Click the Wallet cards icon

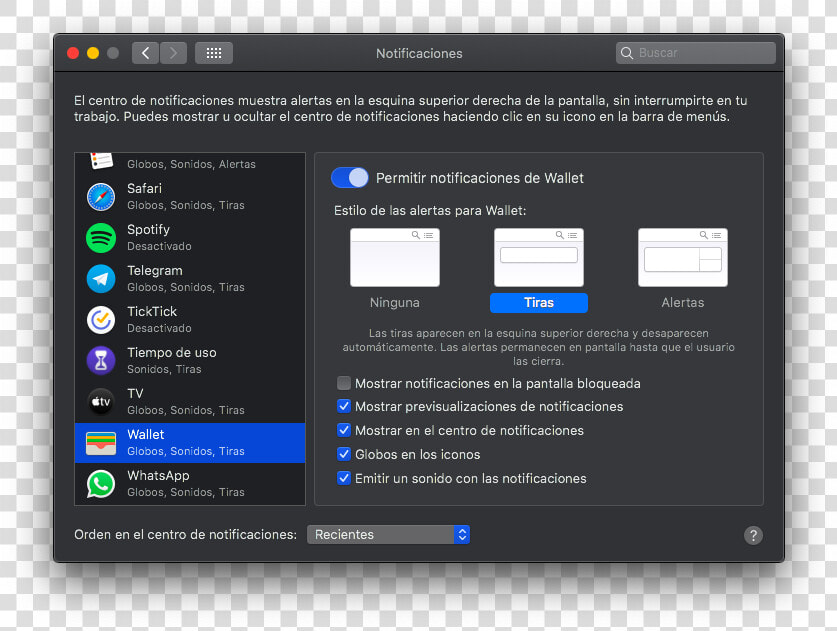pos(101,443)
